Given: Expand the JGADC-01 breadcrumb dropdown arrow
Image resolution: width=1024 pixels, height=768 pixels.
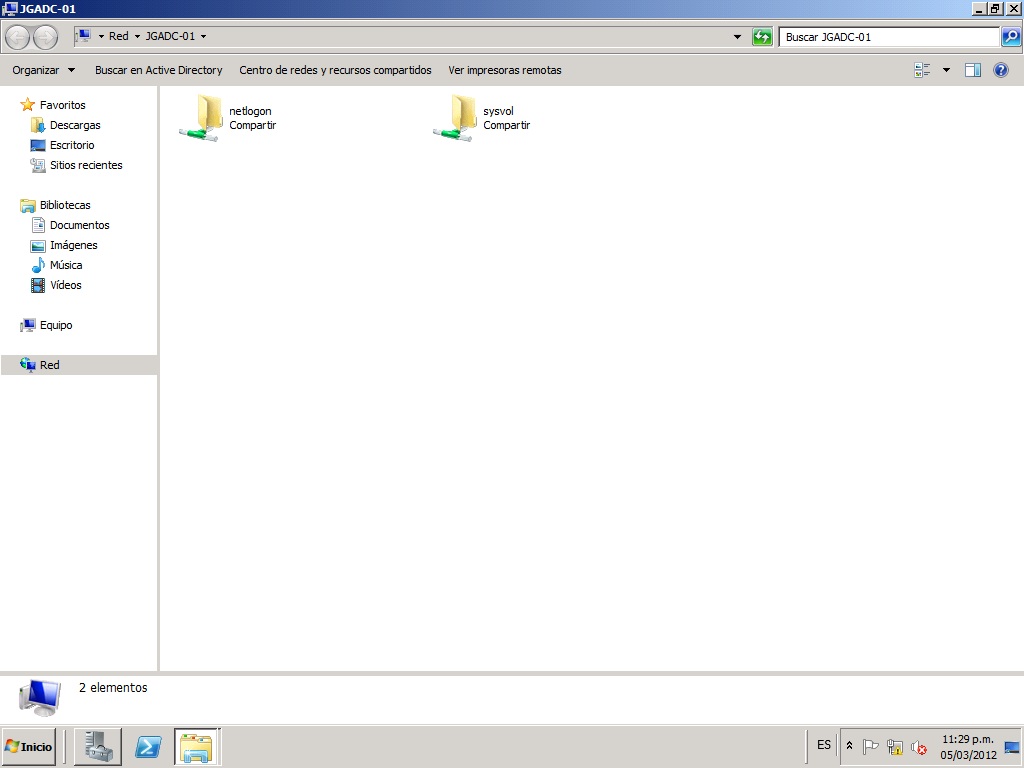Looking at the screenshot, I should click(x=203, y=37).
